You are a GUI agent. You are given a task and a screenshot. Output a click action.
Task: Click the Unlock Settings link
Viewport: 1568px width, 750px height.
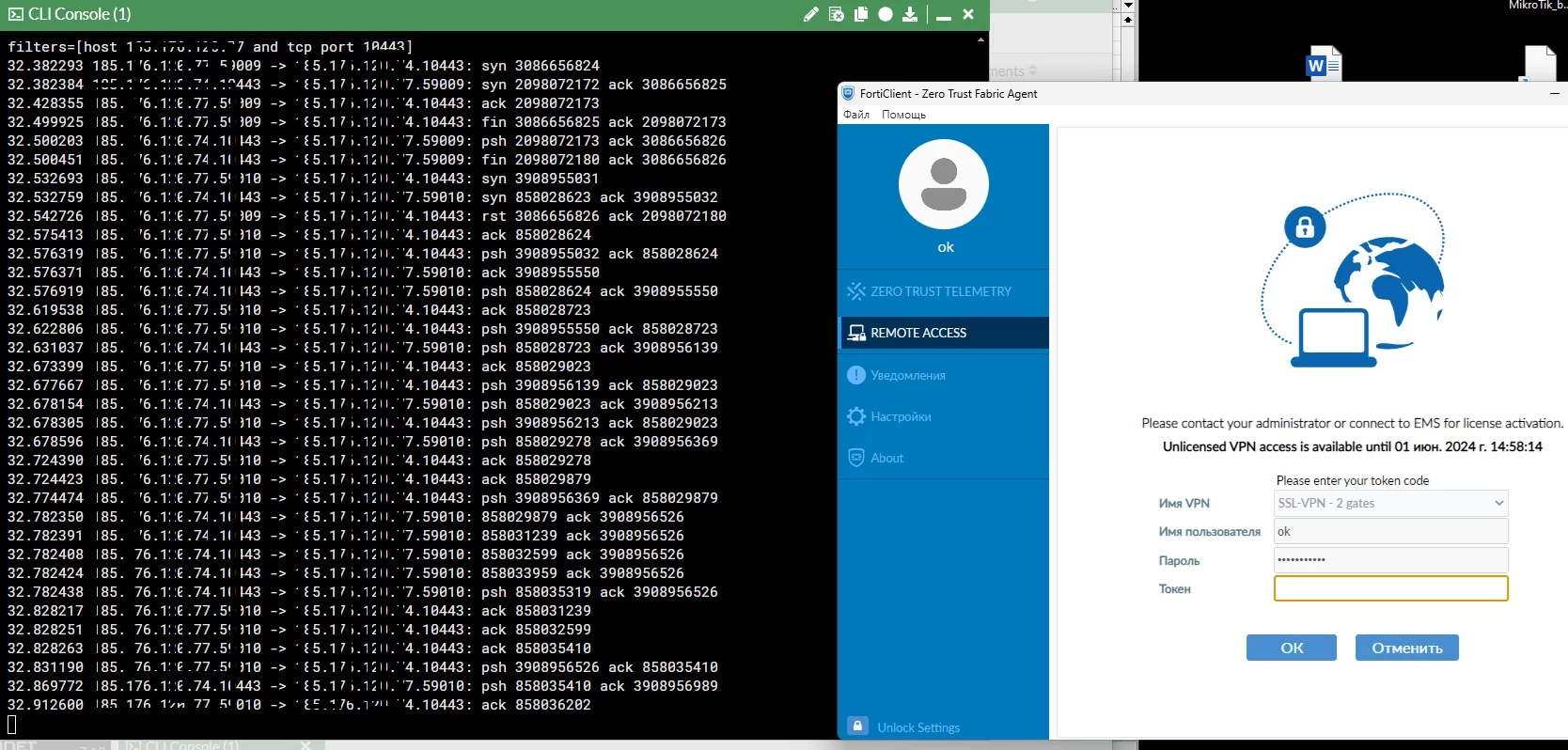click(918, 727)
